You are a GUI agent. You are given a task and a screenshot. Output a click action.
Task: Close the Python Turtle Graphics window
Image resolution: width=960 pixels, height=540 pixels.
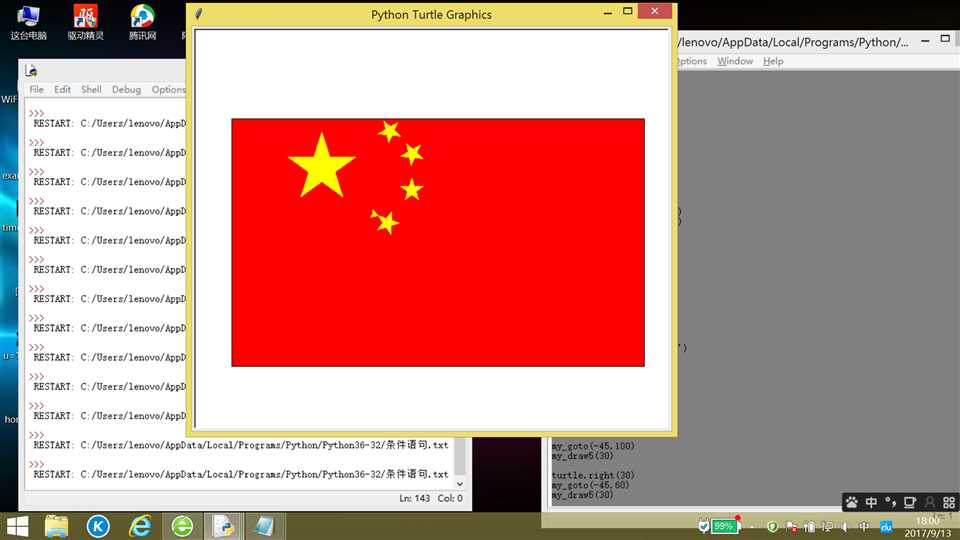pyautogui.click(x=654, y=10)
